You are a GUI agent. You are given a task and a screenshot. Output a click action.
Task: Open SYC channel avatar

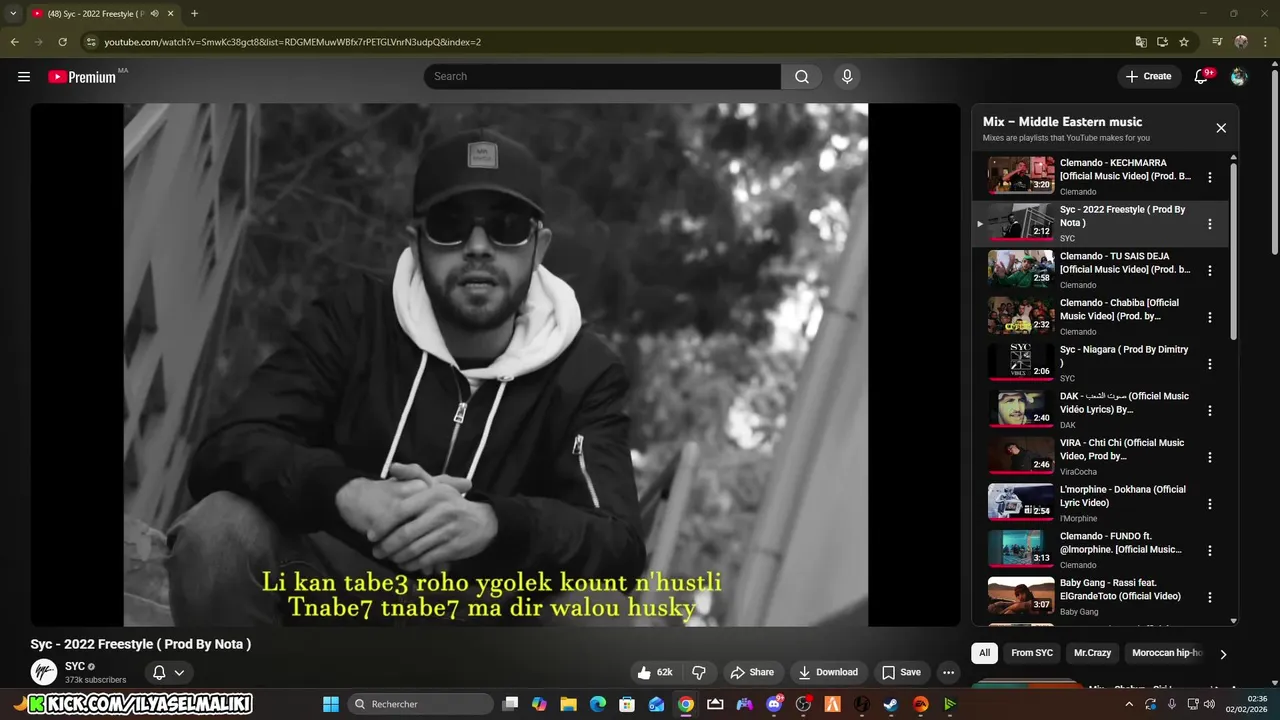(x=44, y=672)
